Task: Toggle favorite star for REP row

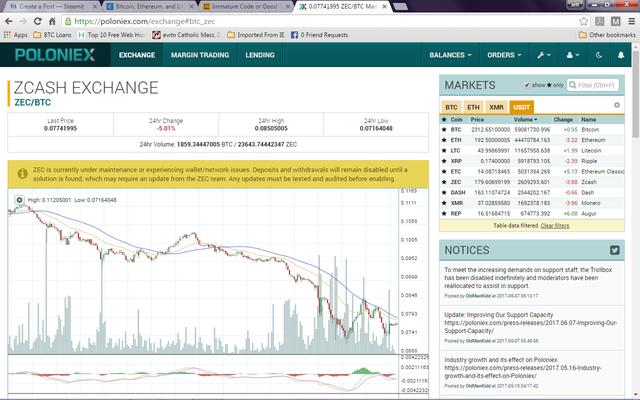Action: click(x=444, y=213)
